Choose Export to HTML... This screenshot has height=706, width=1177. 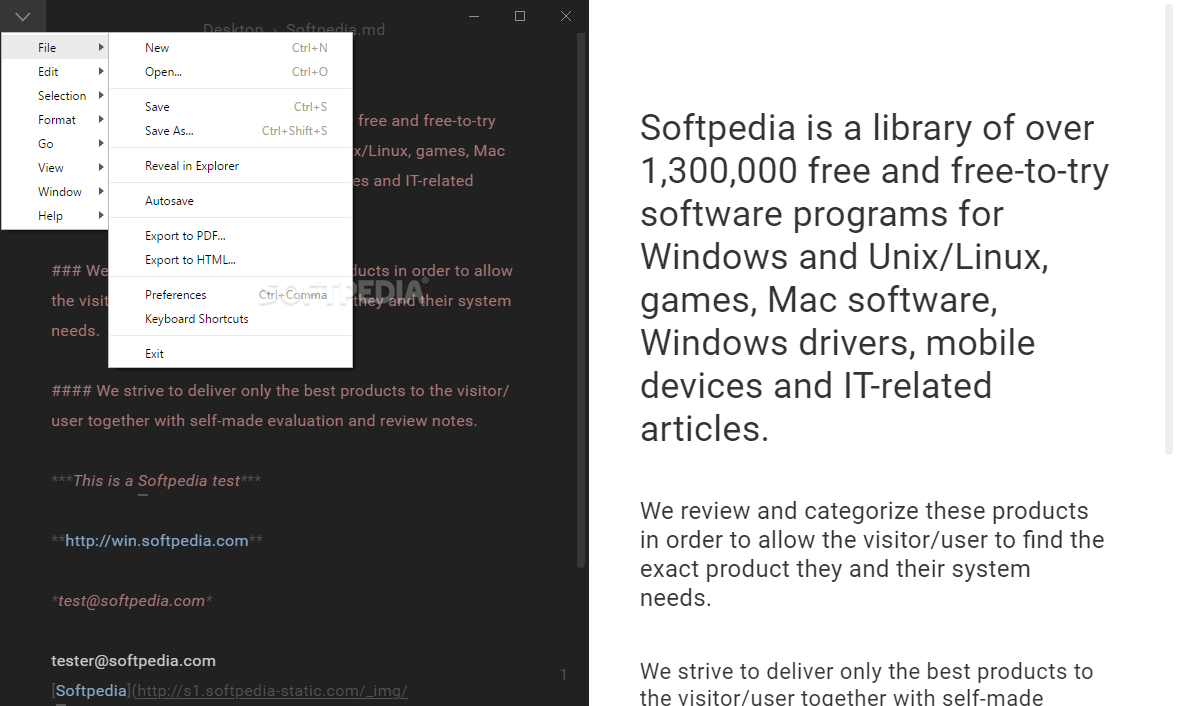(x=230, y=260)
